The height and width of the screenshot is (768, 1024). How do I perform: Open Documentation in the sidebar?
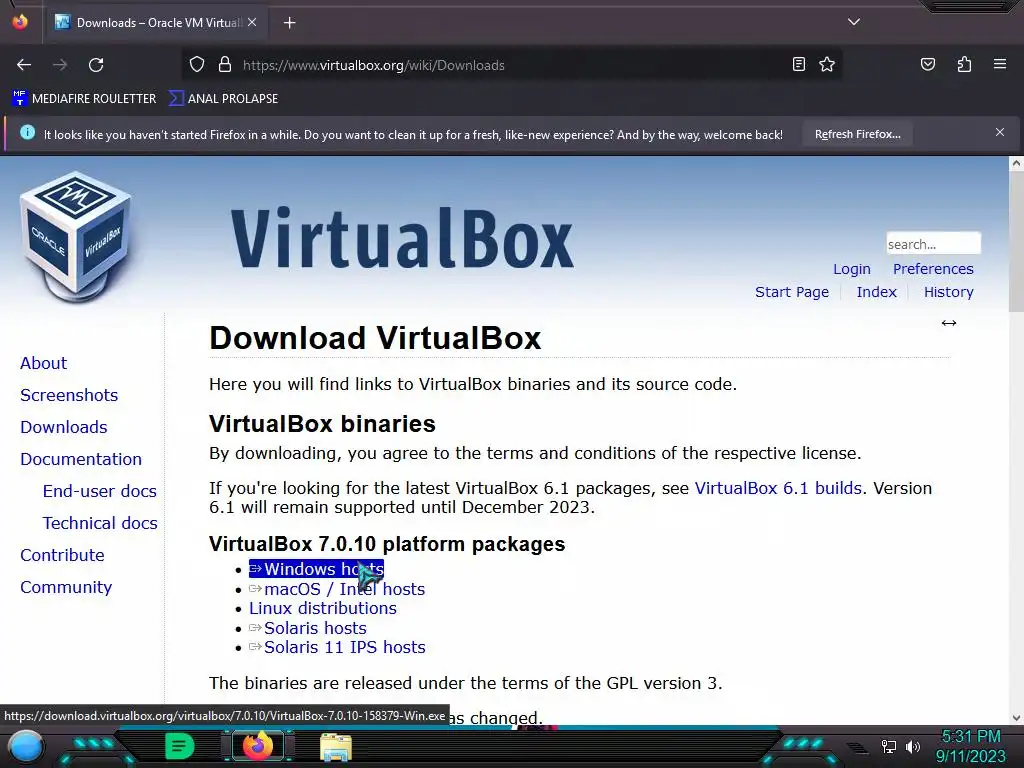[x=80, y=459]
